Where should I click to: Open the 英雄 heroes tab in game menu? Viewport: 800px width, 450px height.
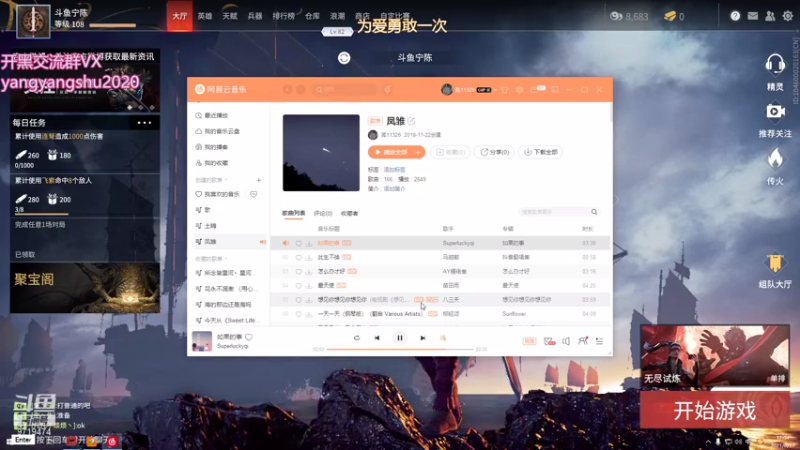205,16
